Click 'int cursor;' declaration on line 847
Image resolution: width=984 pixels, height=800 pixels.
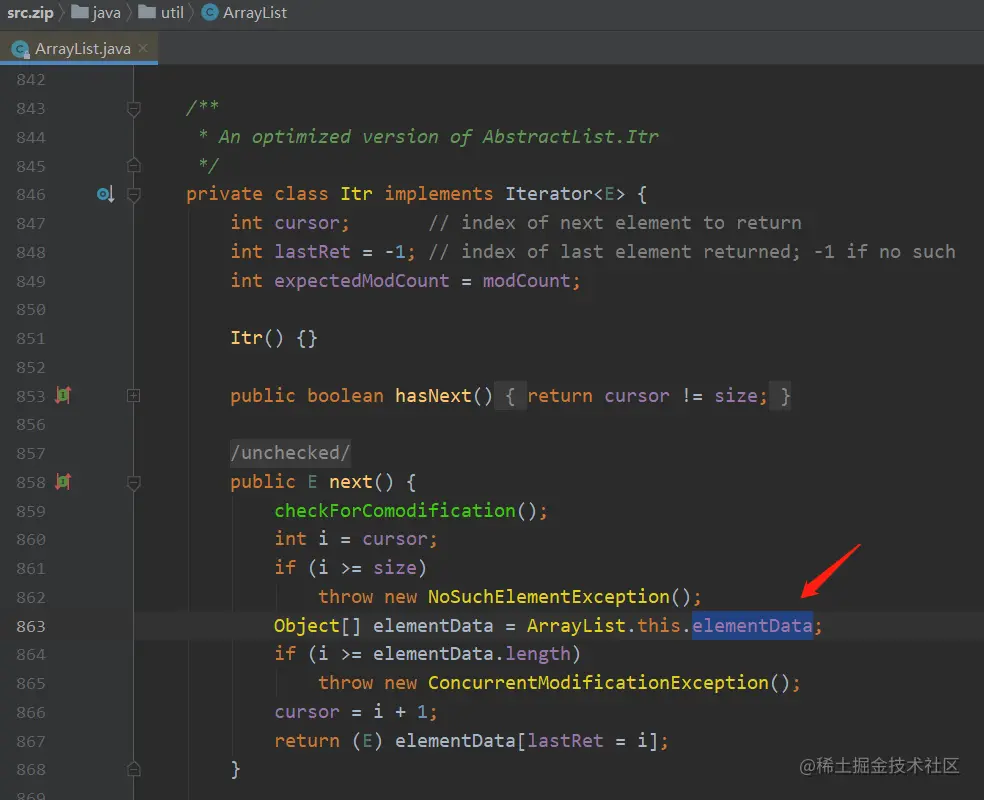(289, 223)
